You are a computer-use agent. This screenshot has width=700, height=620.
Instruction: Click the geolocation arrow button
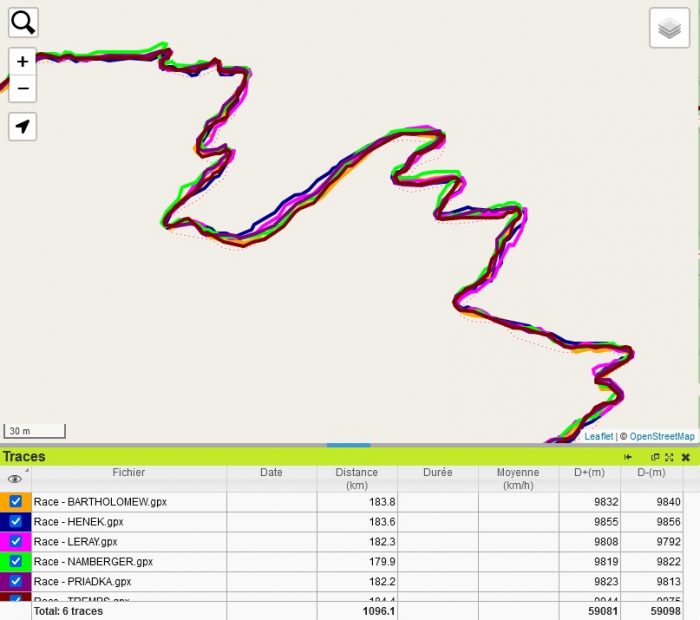click(x=23, y=126)
